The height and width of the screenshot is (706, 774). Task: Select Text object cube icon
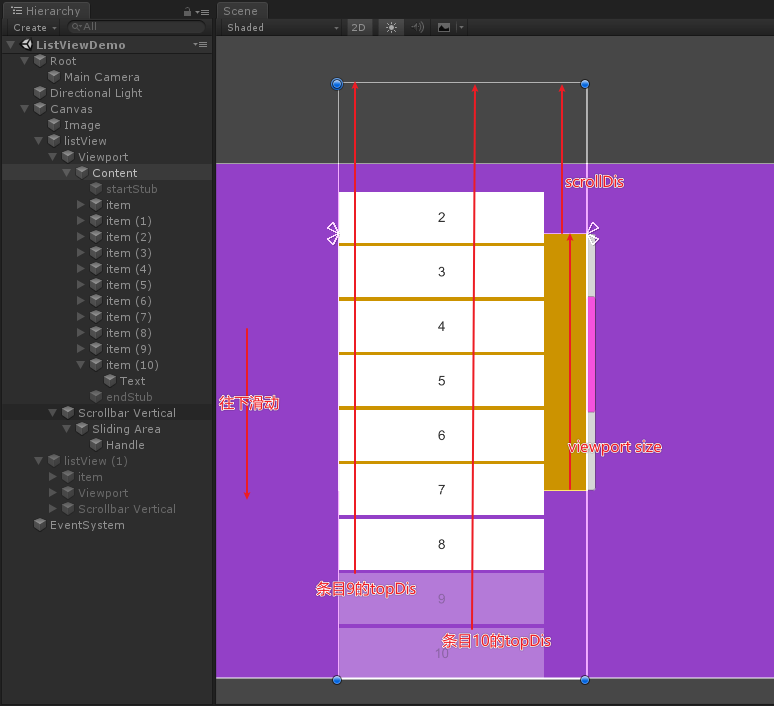[x=110, y=381]
